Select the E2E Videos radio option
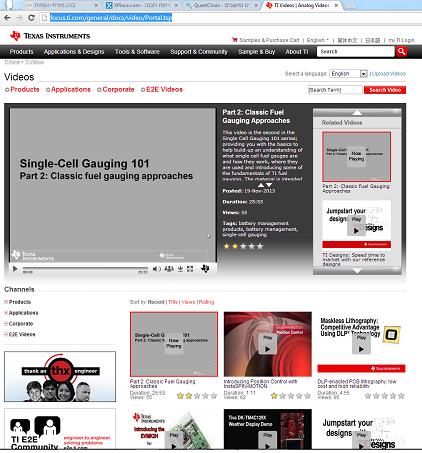 tap(143, 90)
